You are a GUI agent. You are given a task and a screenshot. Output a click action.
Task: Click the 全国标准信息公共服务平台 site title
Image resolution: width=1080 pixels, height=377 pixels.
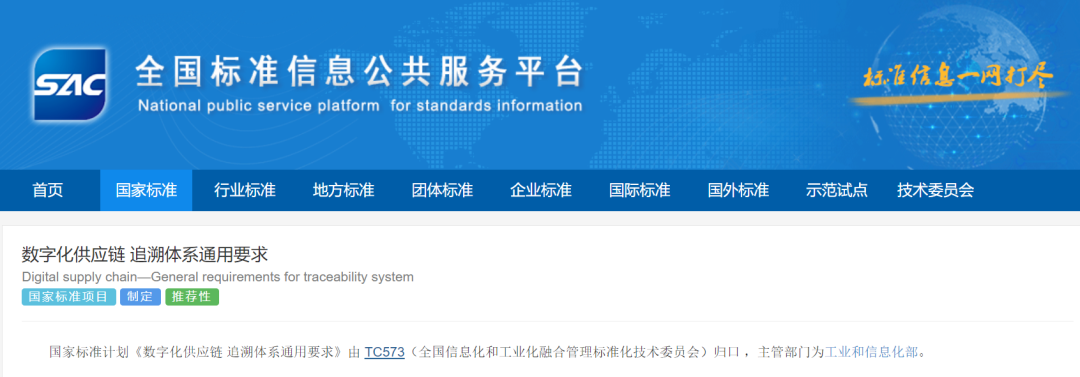point(359,72)
